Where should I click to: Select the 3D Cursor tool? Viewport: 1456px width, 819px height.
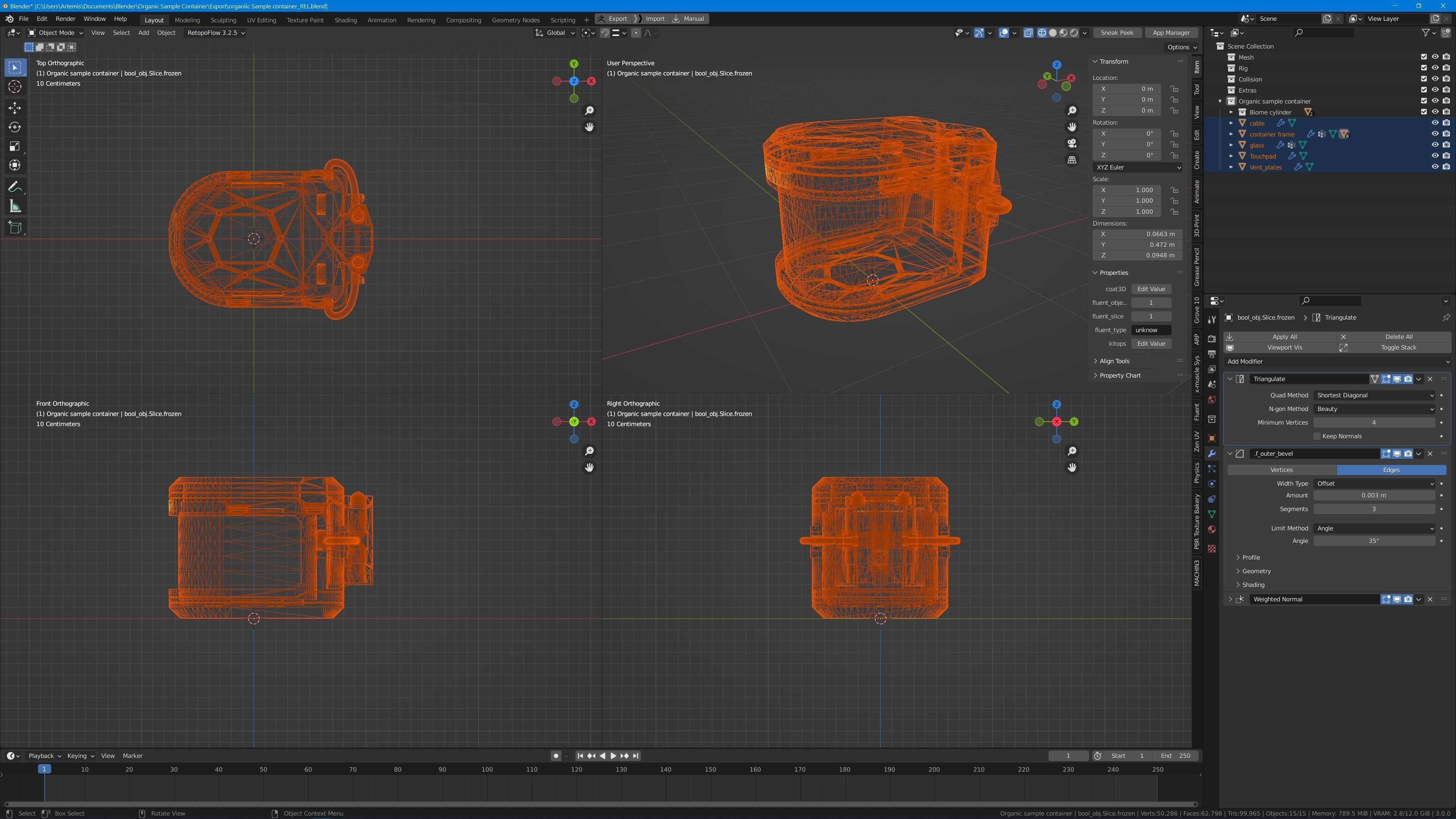pyautogui.click(x=15, y=86)
